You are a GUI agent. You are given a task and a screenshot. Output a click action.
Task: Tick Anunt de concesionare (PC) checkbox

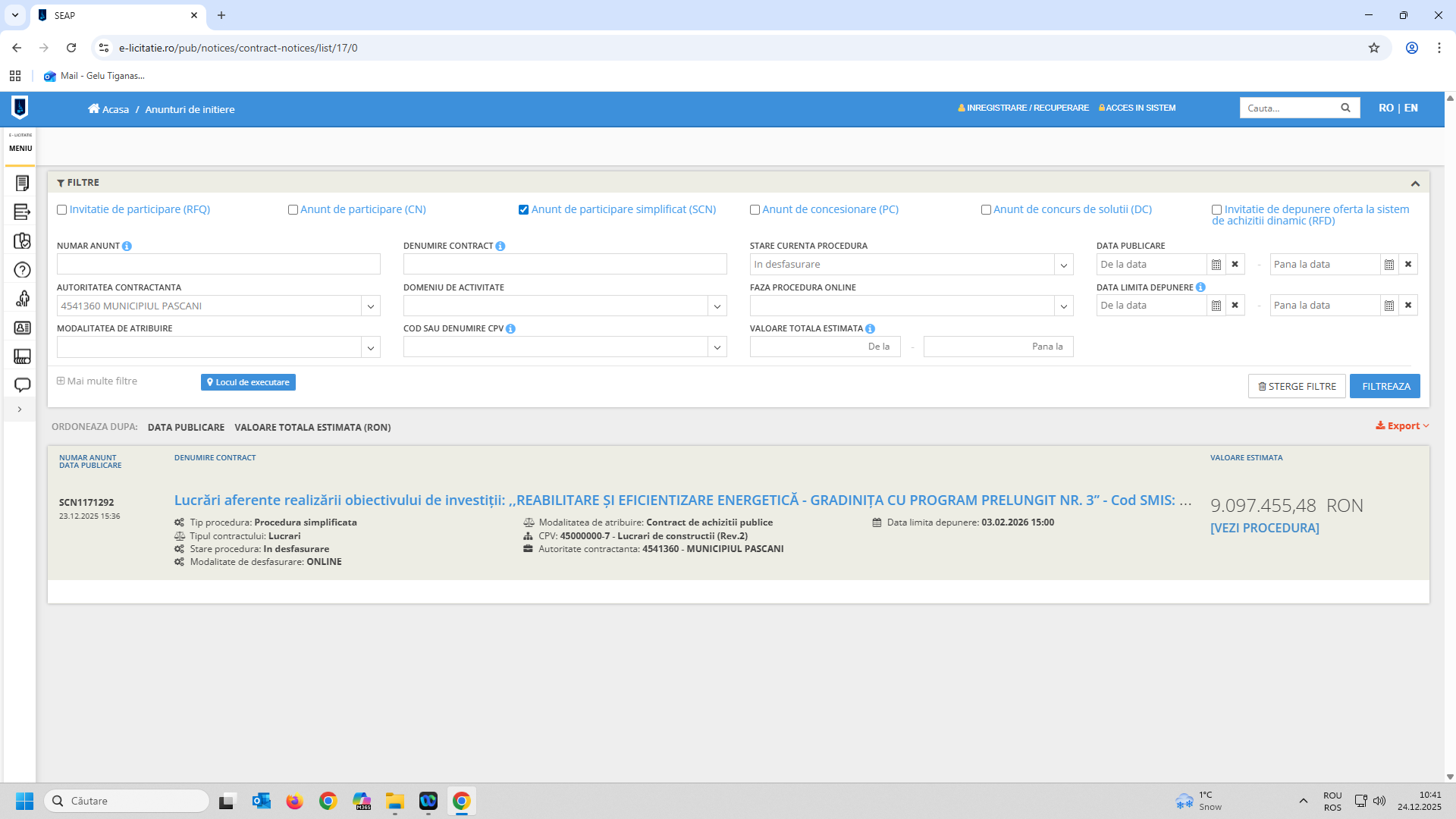tap(755, 210)
